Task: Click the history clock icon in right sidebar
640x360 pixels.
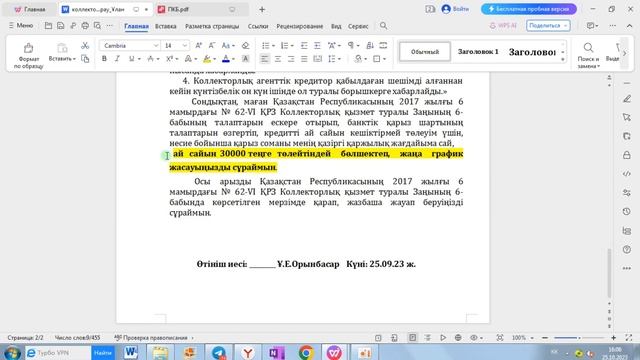Action: (627, 211)
